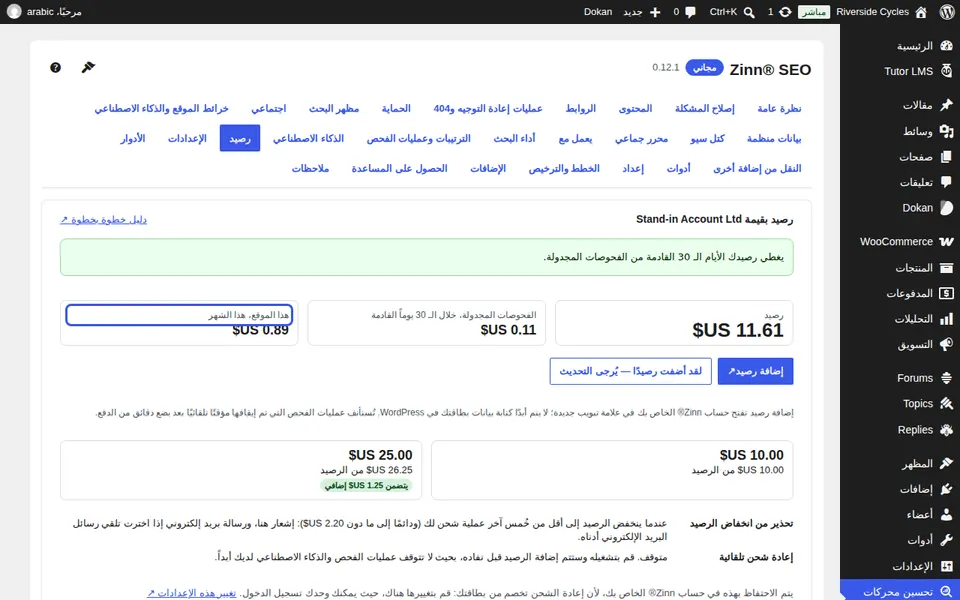The image size is (960, 600).
Task: Open user avatar next to 'مرحبًا'
Action: [x=14, y=12]
